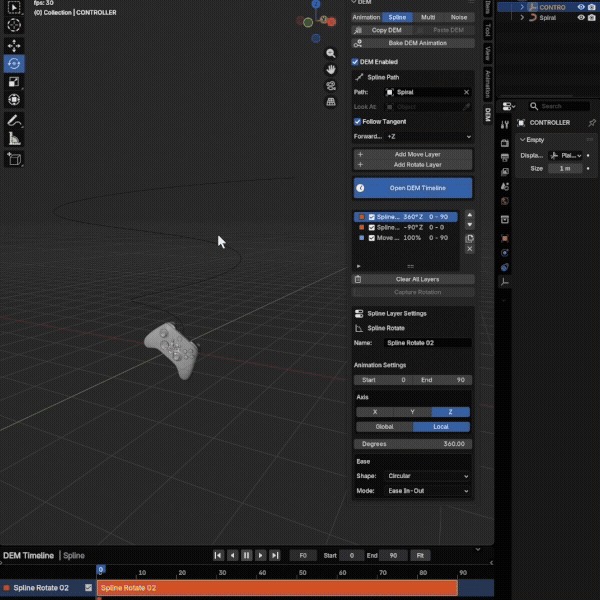
Task: Switch to the Multi tab in DEM panel
Action: (x=428, y=18)
